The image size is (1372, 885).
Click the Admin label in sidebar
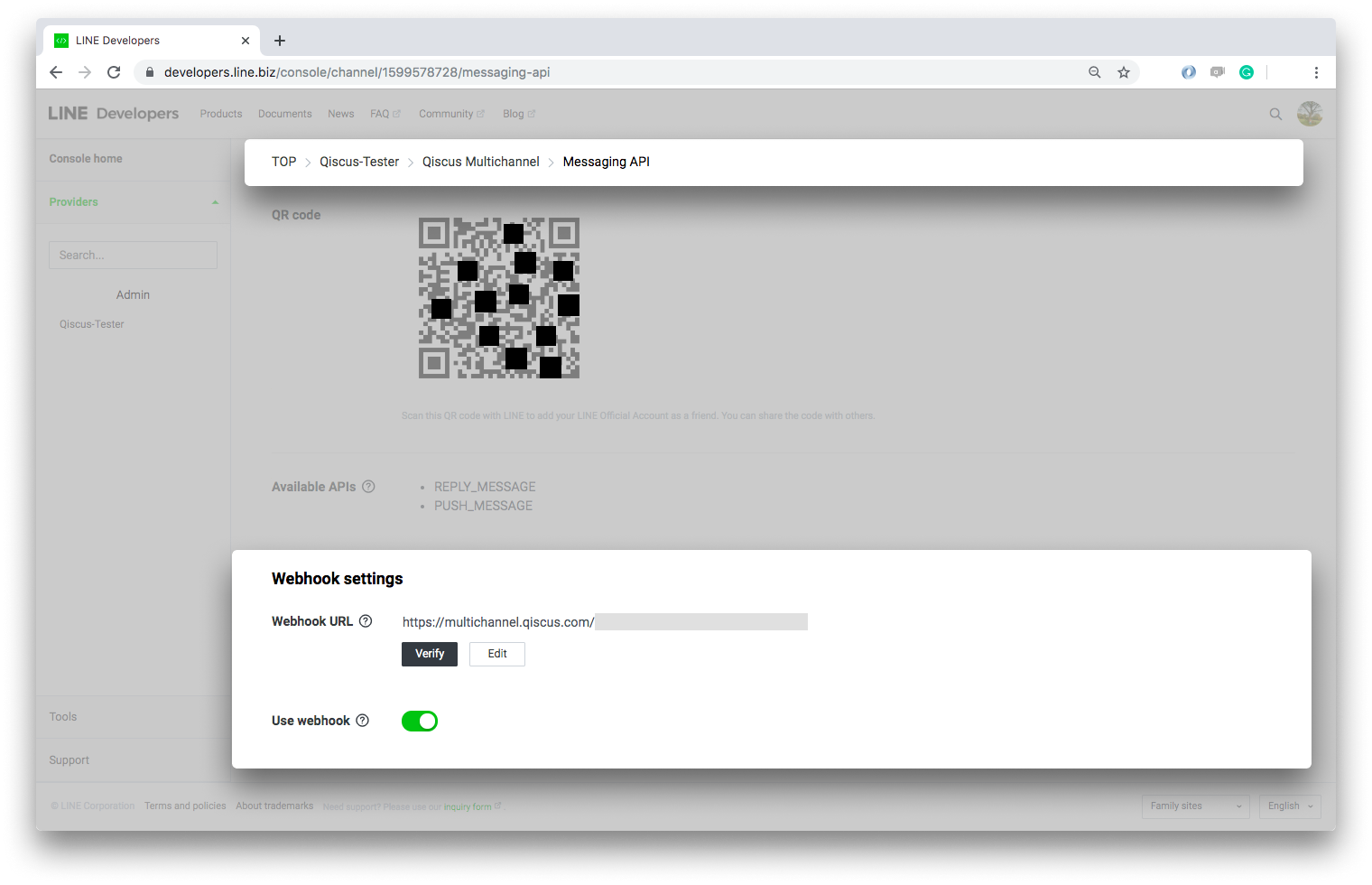coord(133,295)
